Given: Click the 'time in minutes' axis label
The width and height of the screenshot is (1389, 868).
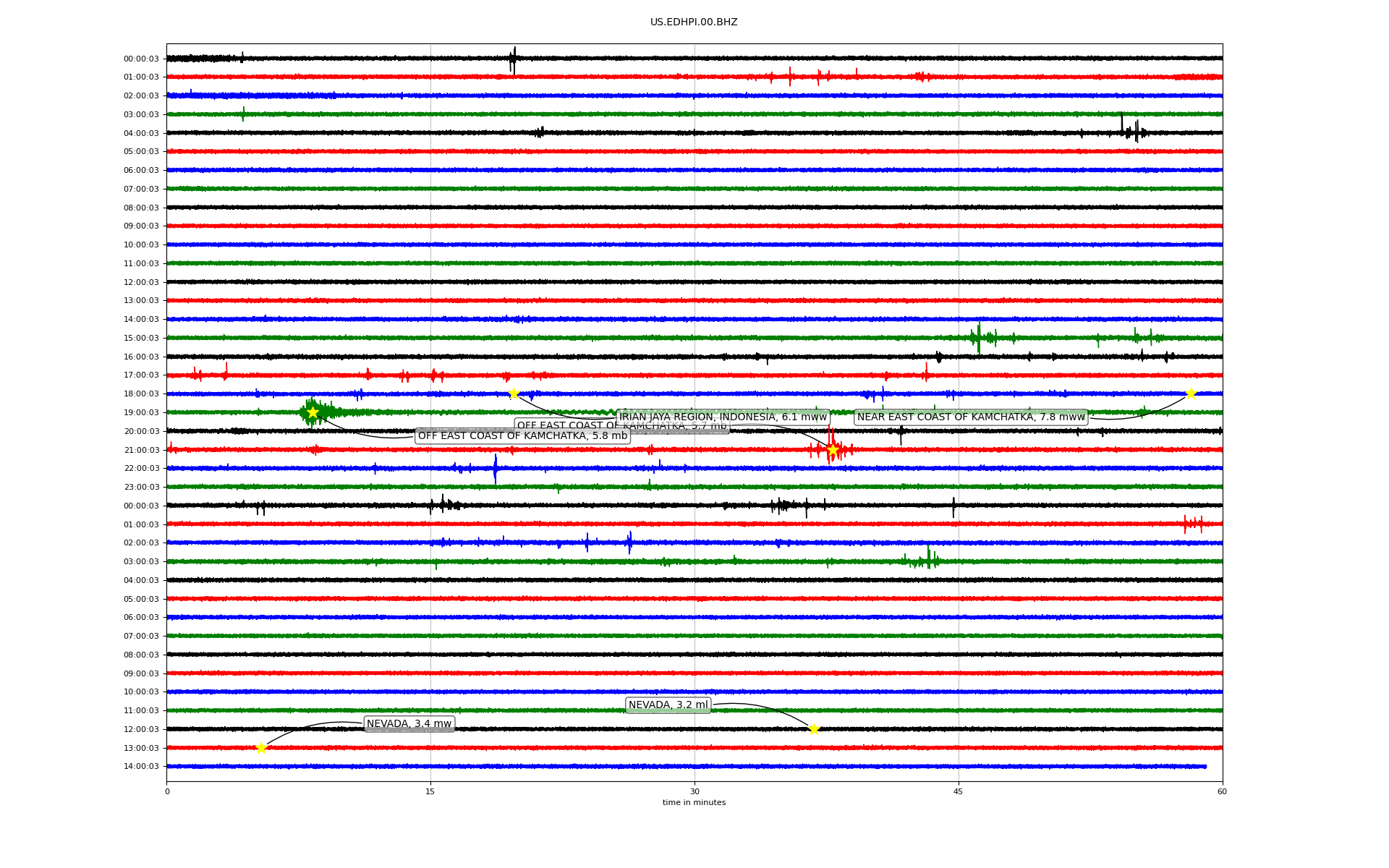Looking at the screenshot, I should [694, 802].
